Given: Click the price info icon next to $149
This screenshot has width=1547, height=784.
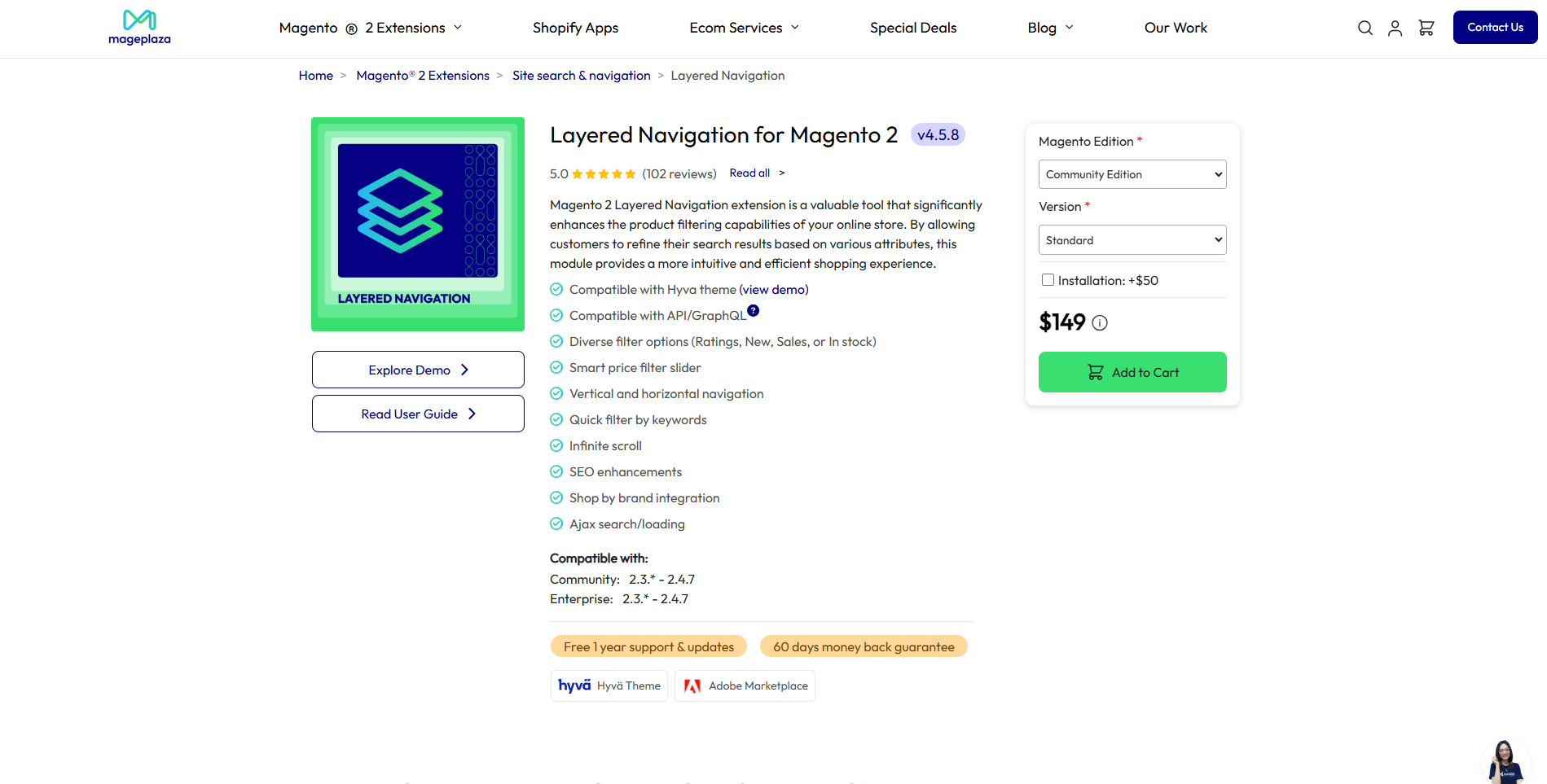Looking at the screenshot, I should (1100, 322).
